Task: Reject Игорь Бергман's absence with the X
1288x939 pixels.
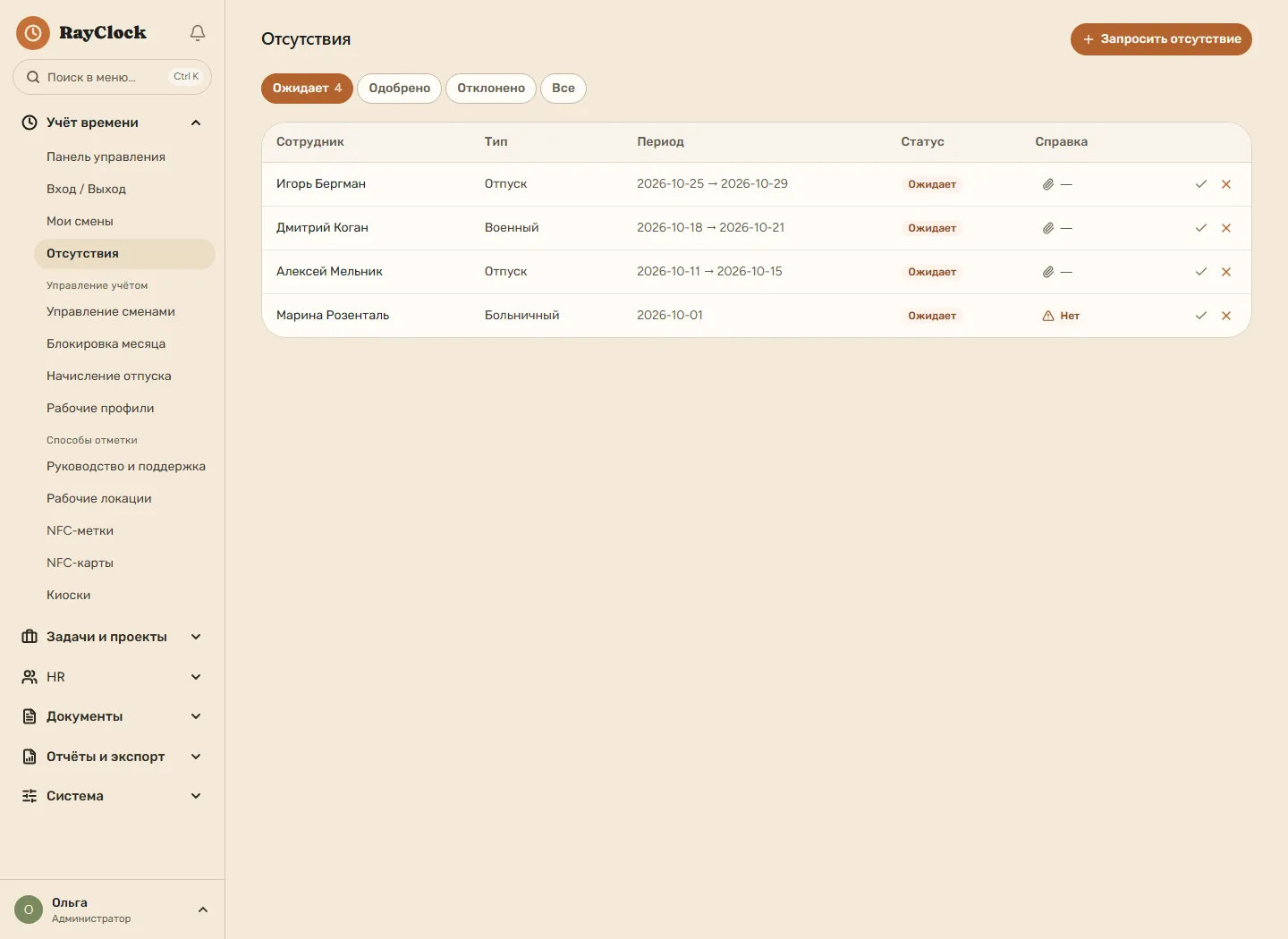Action: (1226, 184)
